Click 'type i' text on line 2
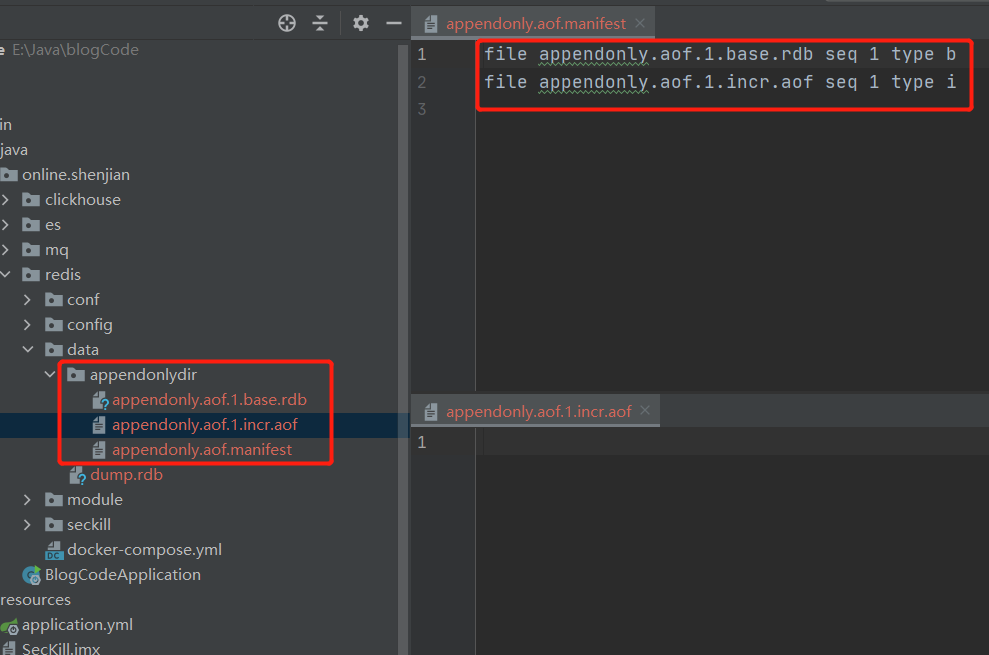Screen dimensions: 989x655 923,82
